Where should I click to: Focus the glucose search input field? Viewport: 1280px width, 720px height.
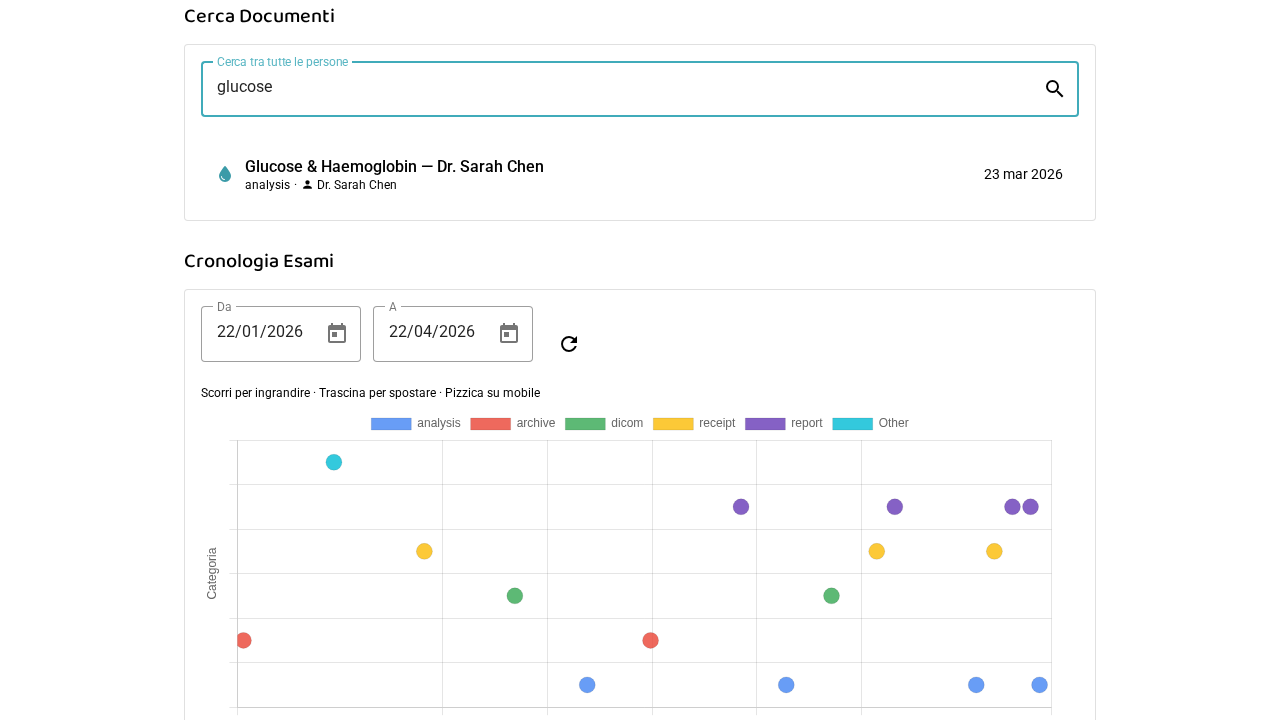620,88
